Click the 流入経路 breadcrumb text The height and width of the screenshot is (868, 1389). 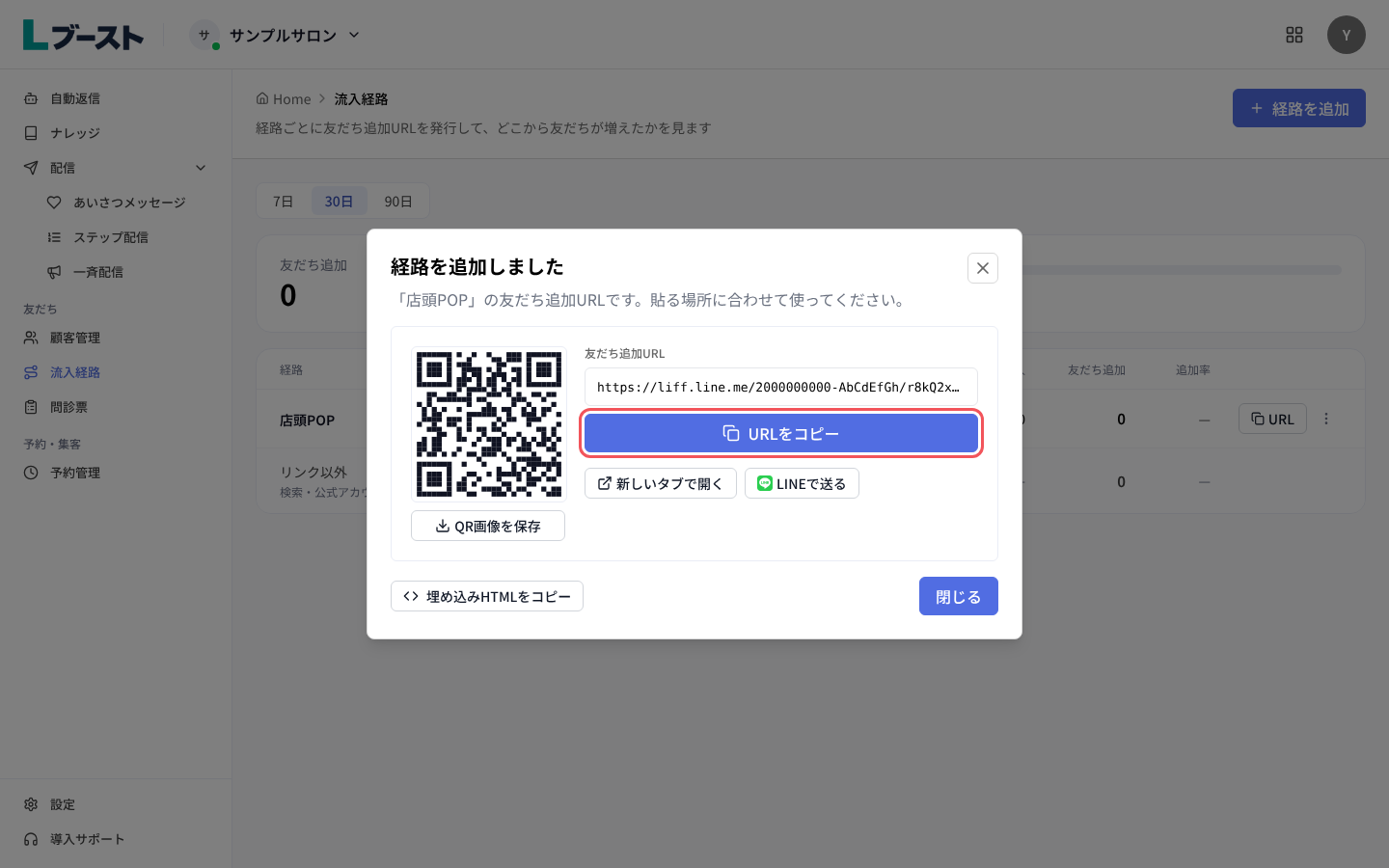pyautogui.click(x=362, y=99)
